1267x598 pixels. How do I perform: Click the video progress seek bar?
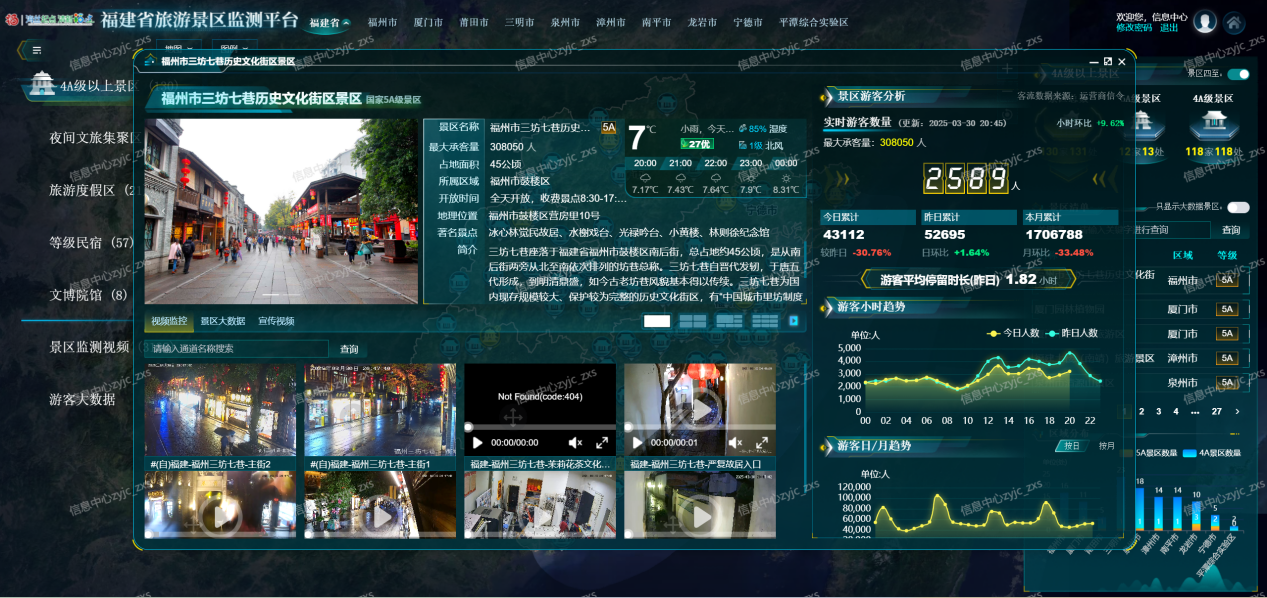[x=540, y=426]
